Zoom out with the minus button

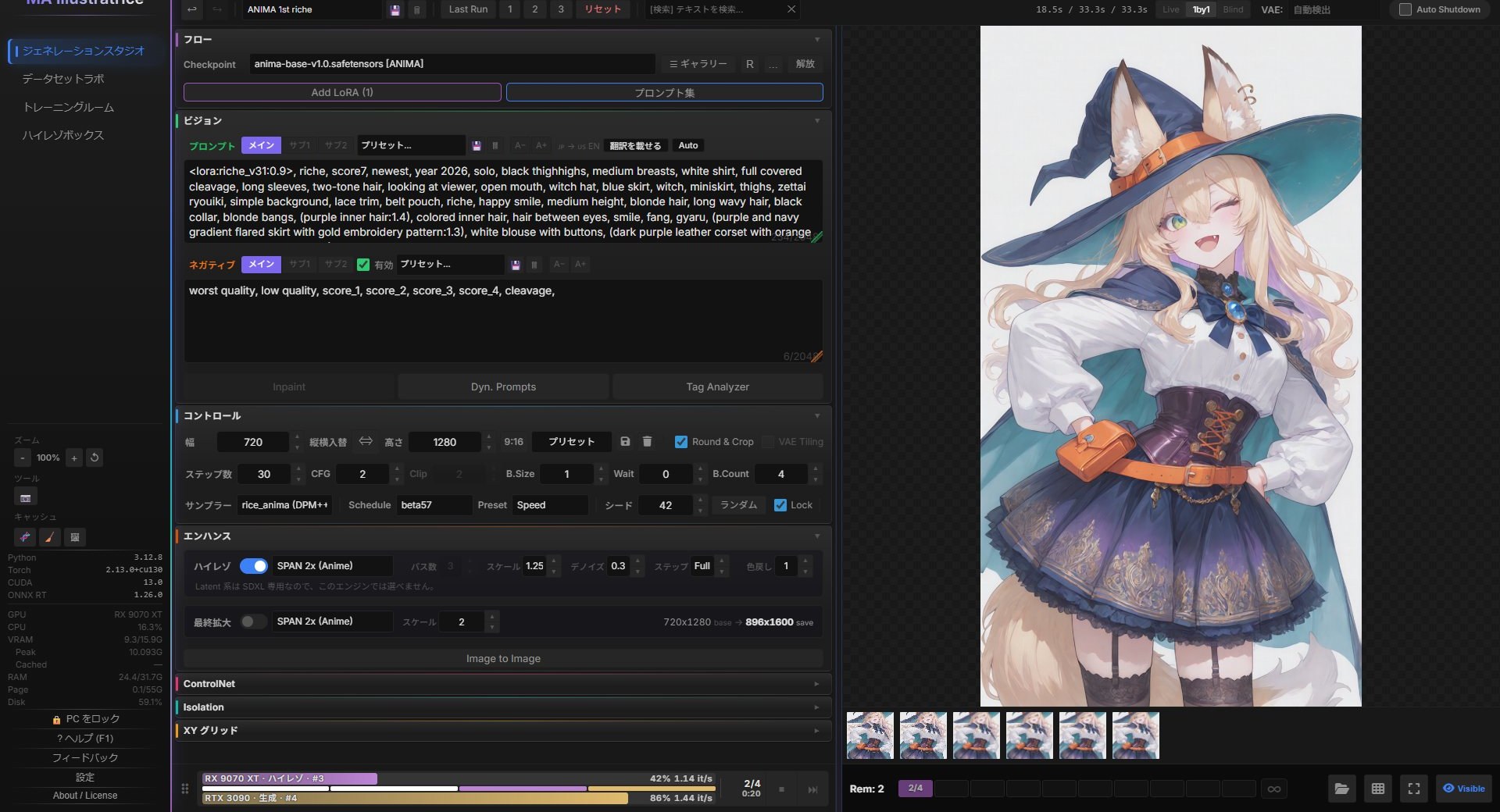pyautogui.click(x=23, y=458)
